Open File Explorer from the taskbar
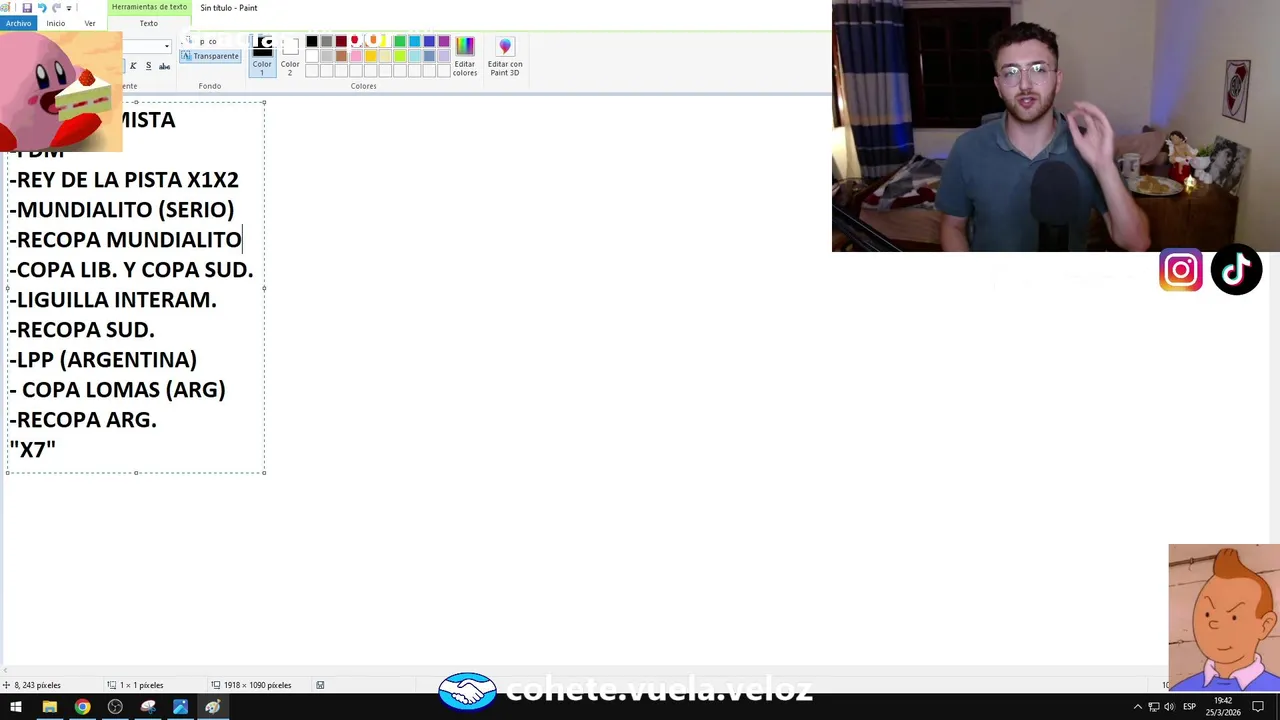Image resolution: width=1280 pixels, height=720 pixels. click(x=49, y=707)
